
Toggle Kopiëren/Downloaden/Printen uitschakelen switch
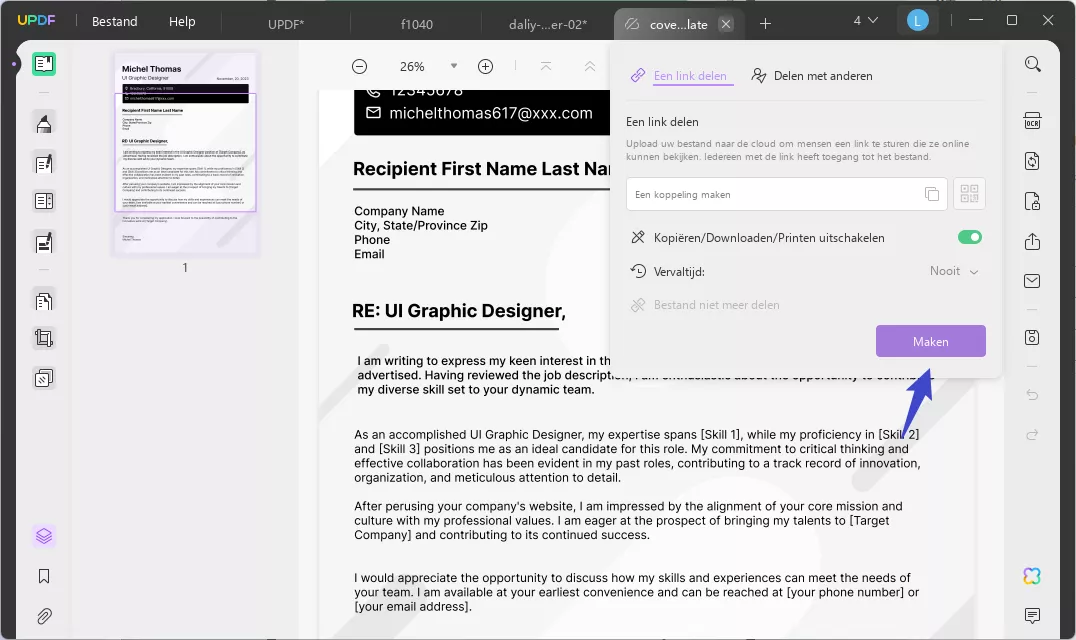pos(970,237)
